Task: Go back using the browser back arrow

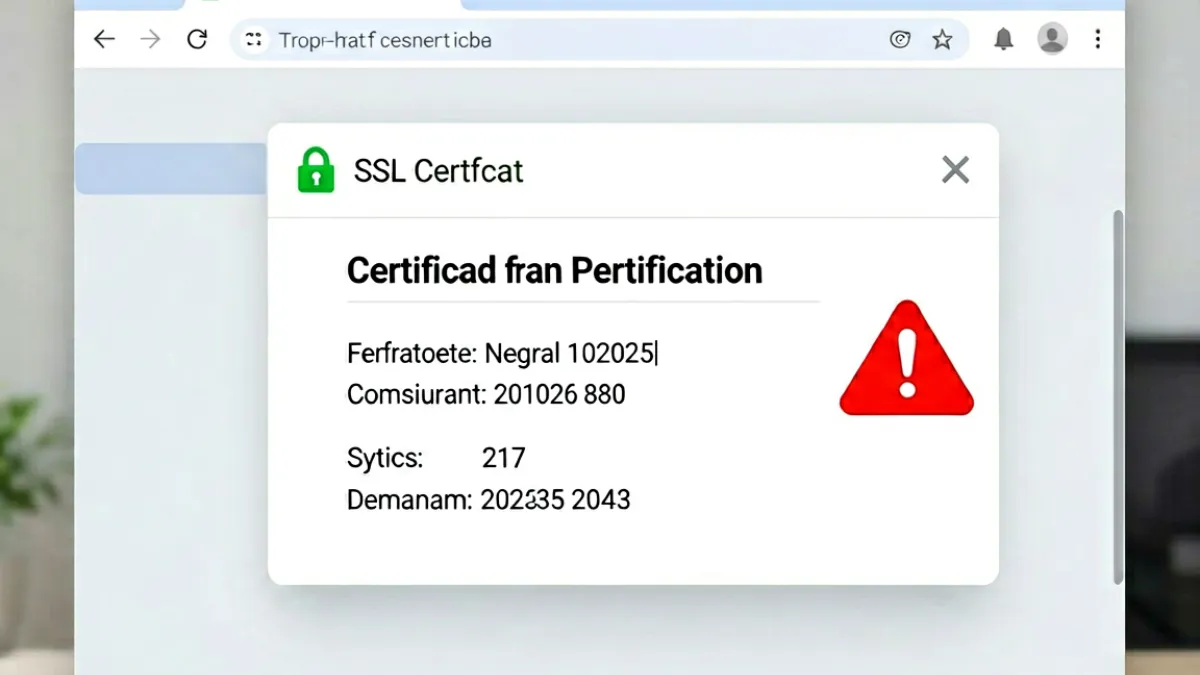Action: point(104,40)
